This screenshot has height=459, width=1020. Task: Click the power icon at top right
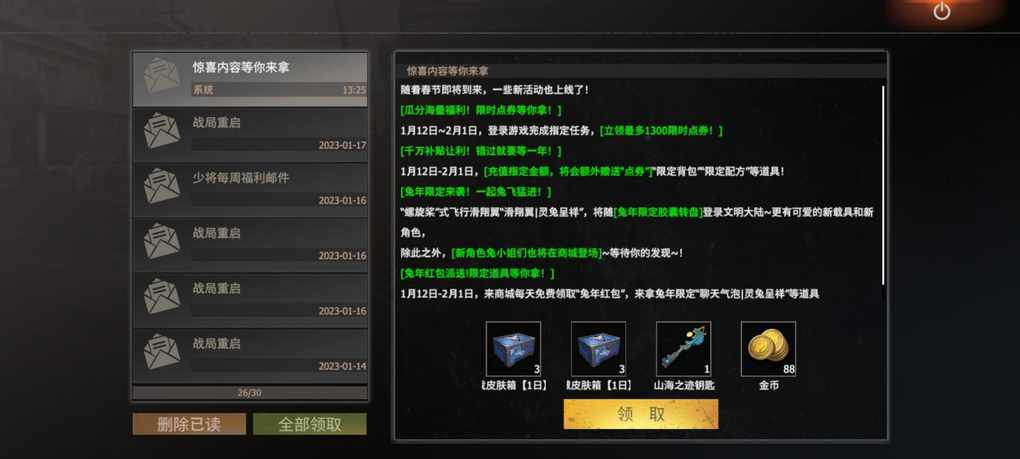click(x=941, y=11)
